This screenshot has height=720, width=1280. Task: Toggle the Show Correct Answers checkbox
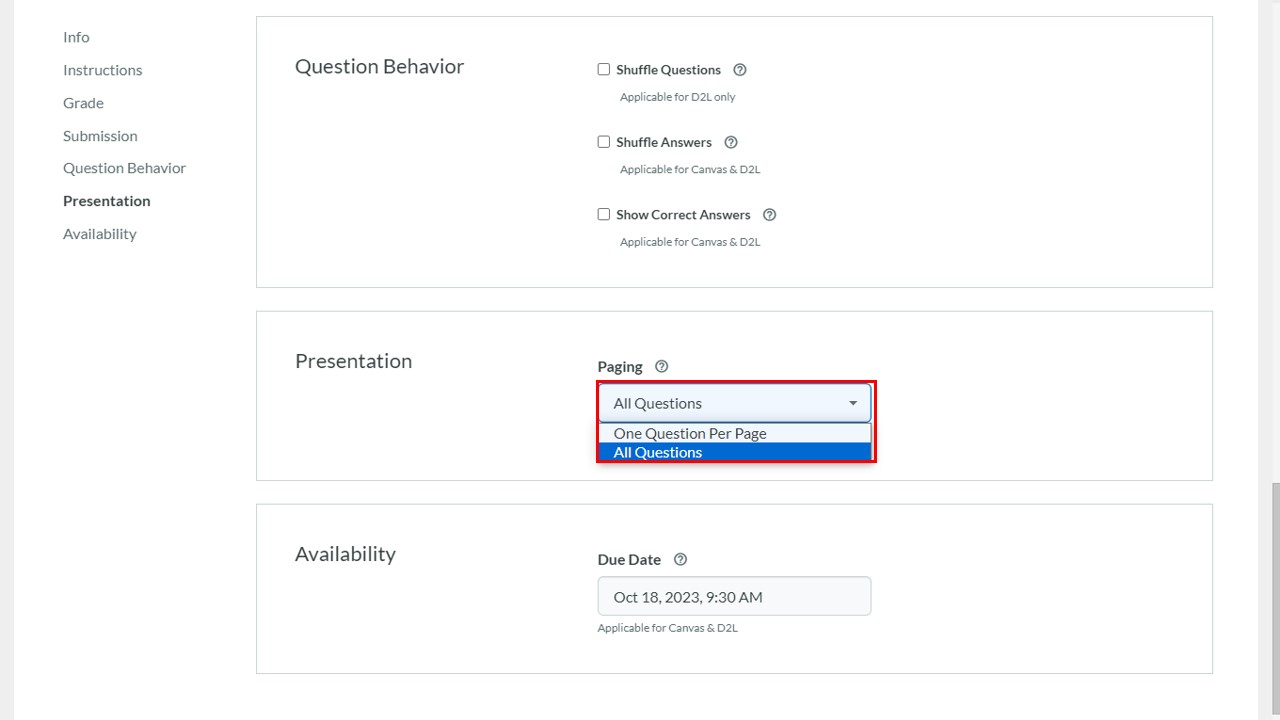(x=604, y=214)
